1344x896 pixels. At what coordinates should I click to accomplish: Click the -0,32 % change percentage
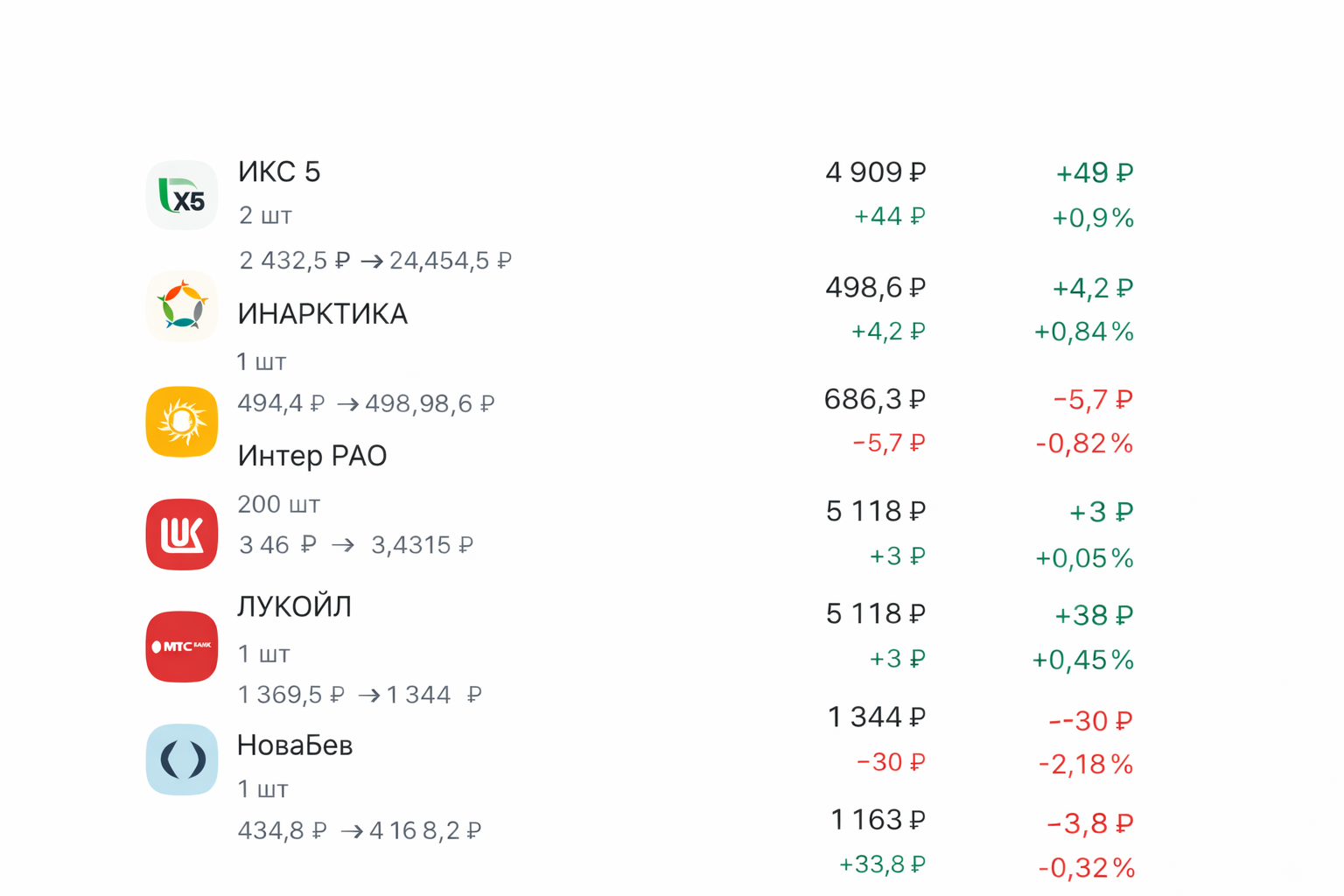pyautogui.click(x=1086, y=868)
